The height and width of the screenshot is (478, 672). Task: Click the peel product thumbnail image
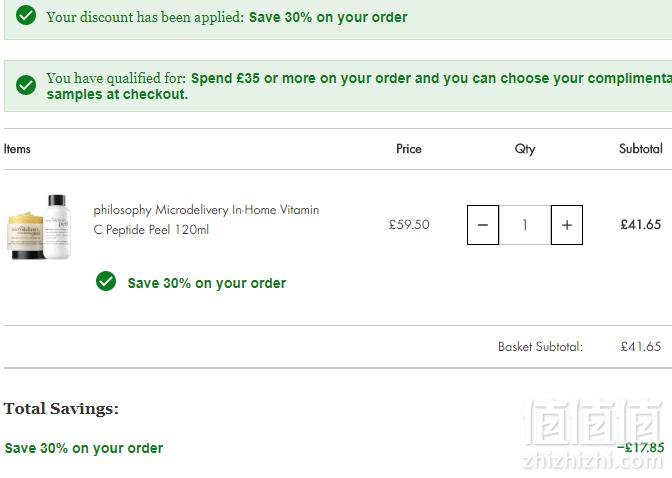39,227
